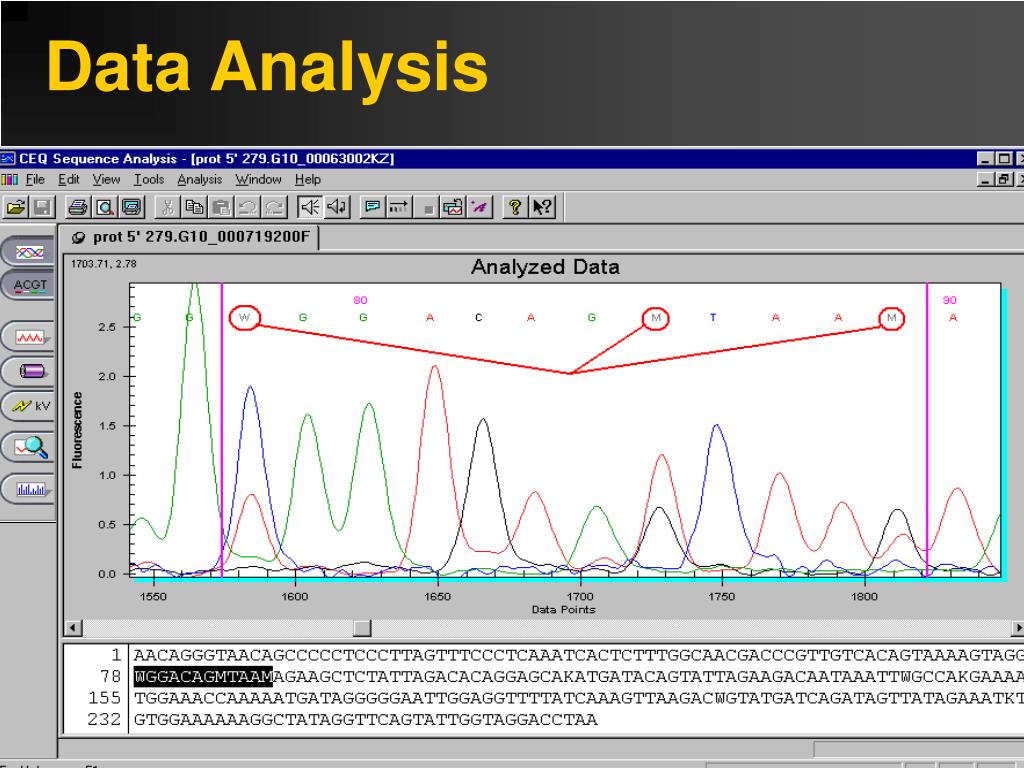Click the purple capillary cylinder sidebar button

(29, 371)
